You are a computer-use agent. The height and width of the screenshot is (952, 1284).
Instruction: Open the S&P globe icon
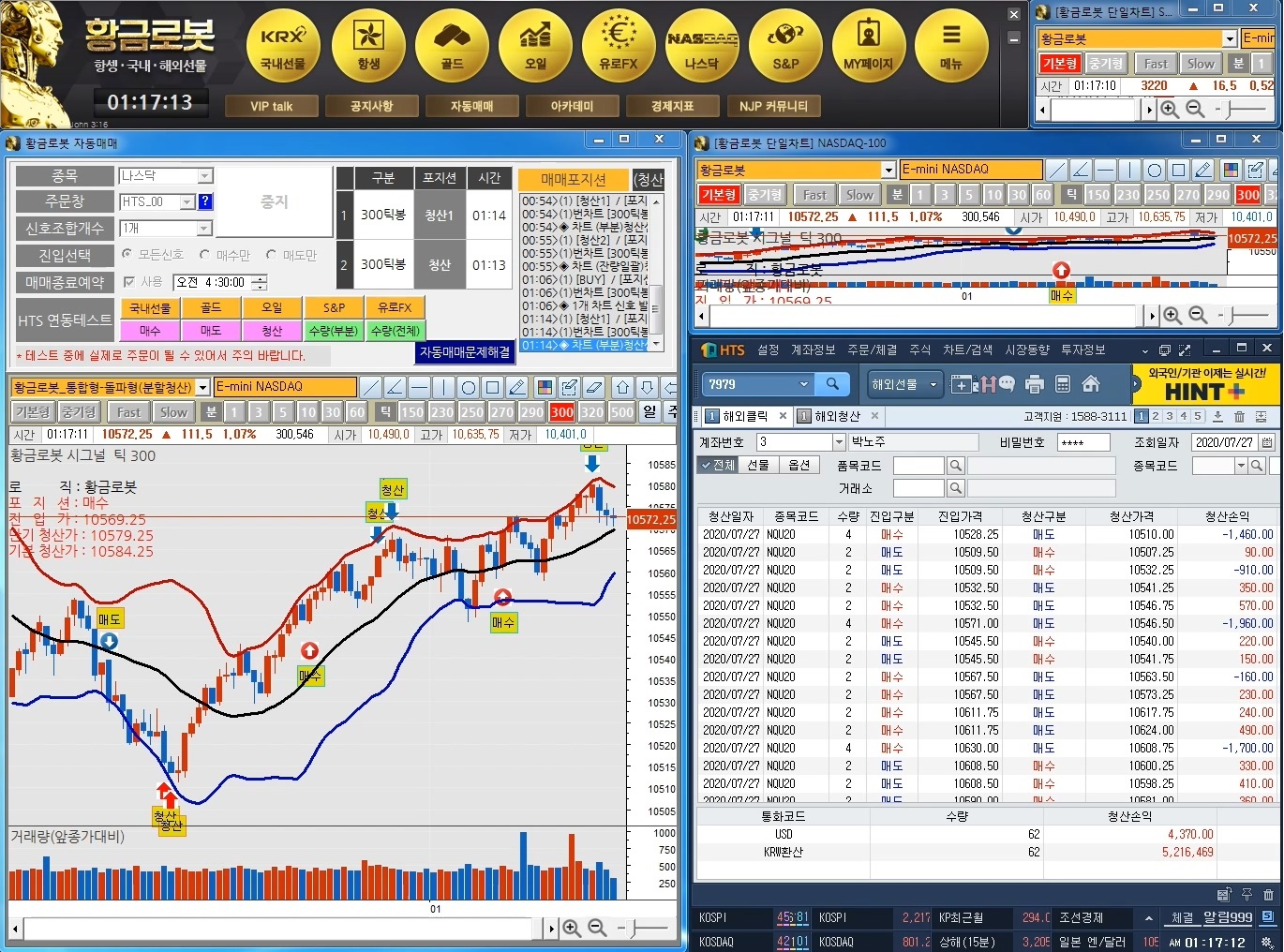(785, 46)
